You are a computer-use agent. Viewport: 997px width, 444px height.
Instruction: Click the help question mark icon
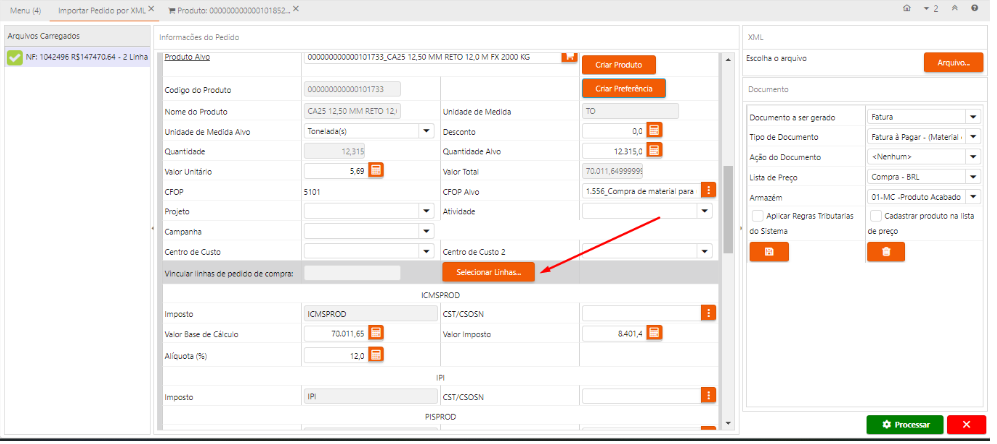tap(974, 8)
